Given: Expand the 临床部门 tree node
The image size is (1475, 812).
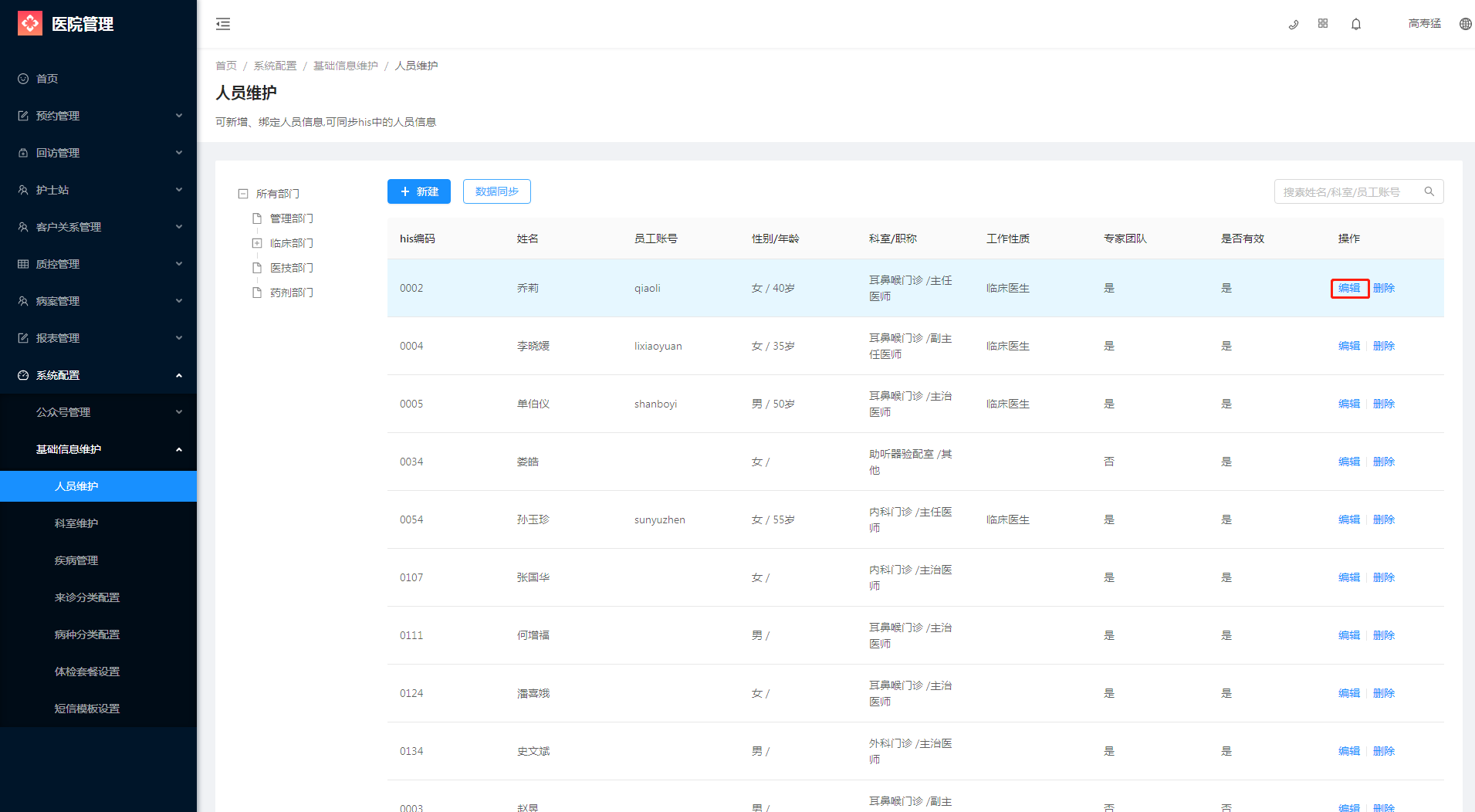Looking at the screenshot, I should [x=257, y=243].
